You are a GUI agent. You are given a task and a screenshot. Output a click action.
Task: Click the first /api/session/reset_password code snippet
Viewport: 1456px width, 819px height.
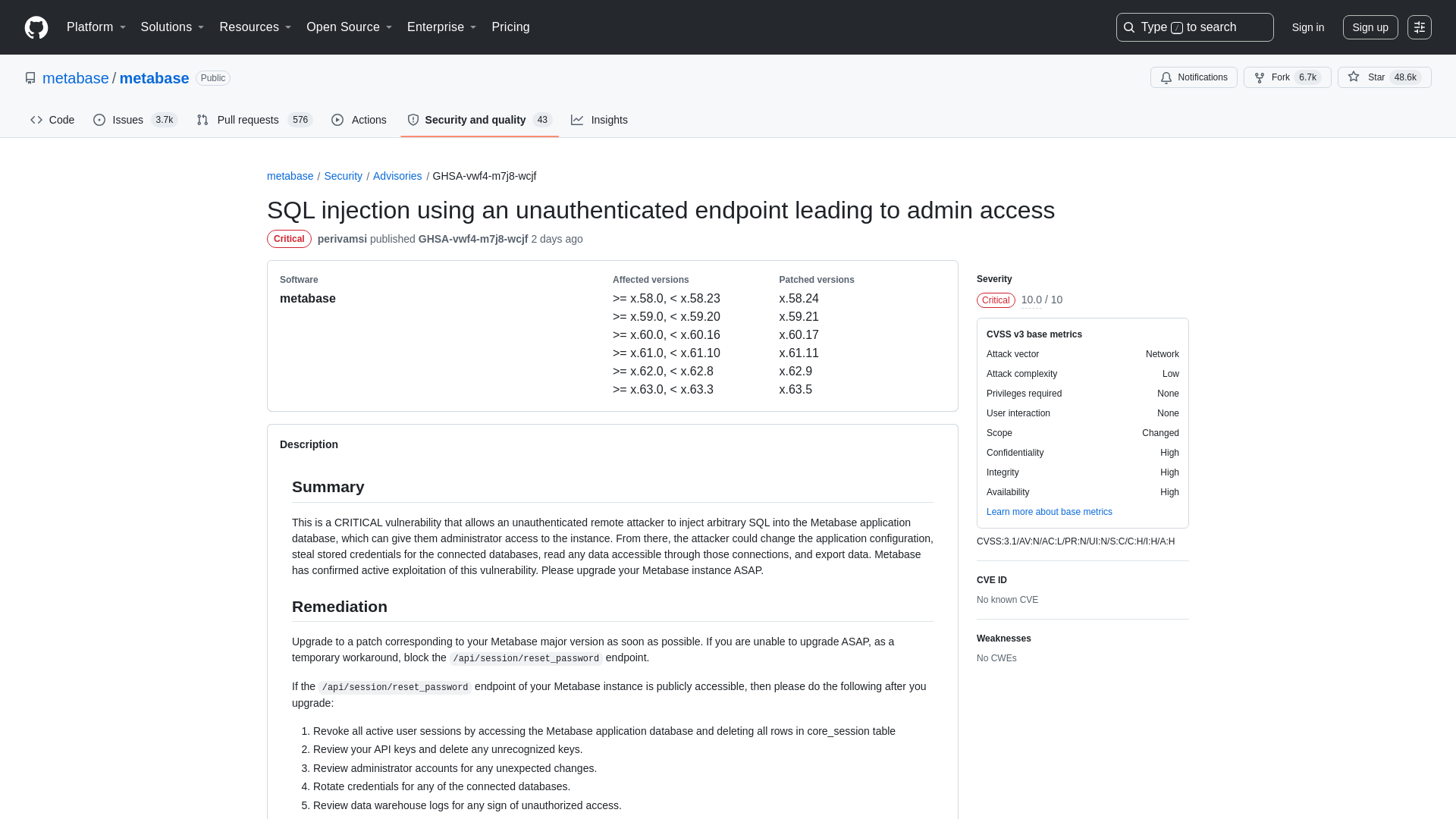tap(526, 658)
